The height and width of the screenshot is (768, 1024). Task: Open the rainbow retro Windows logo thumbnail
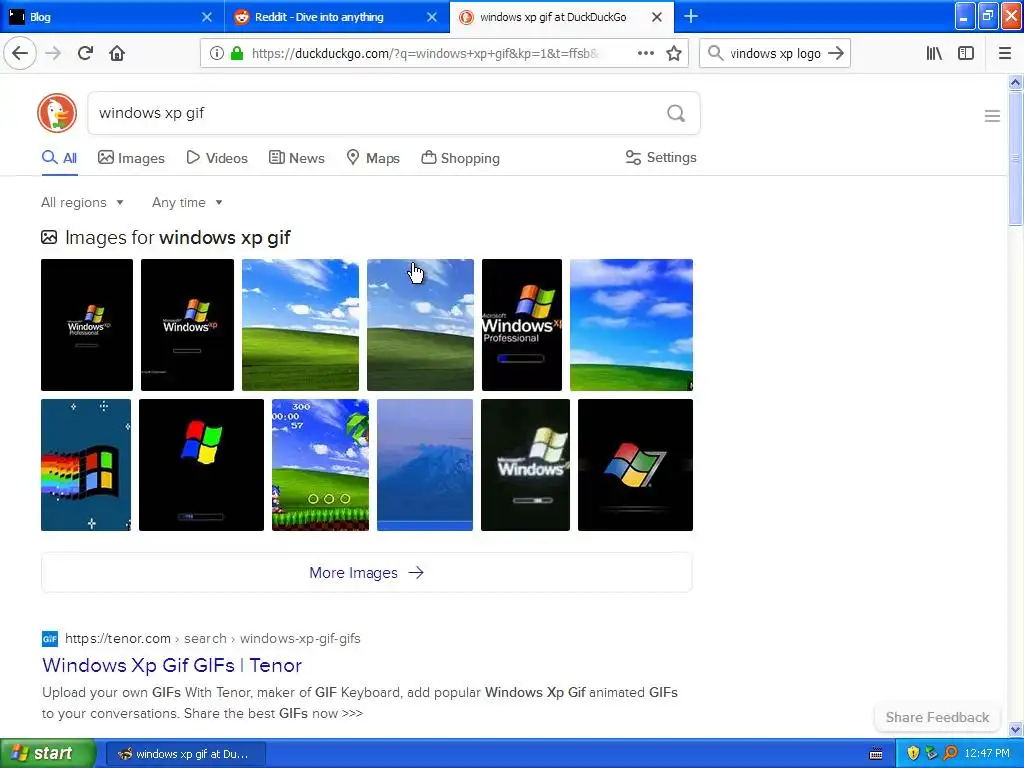coord(86,464)
